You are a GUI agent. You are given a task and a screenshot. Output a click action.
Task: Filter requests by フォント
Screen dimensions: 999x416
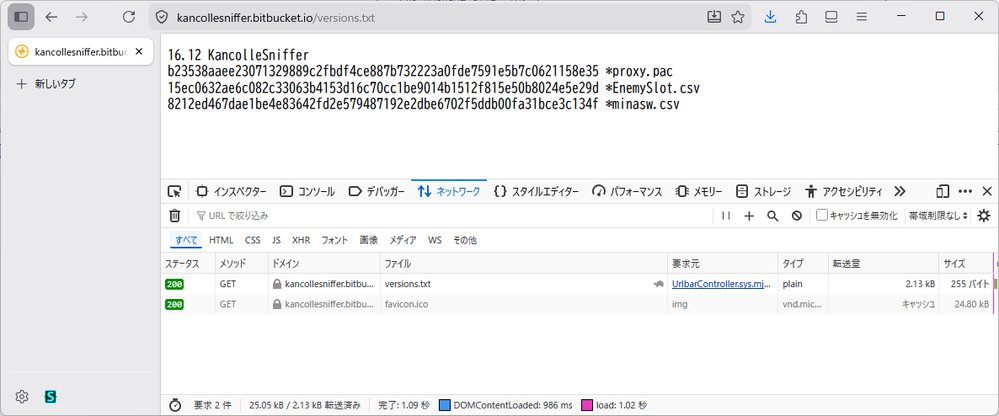[x=334, y=240]
